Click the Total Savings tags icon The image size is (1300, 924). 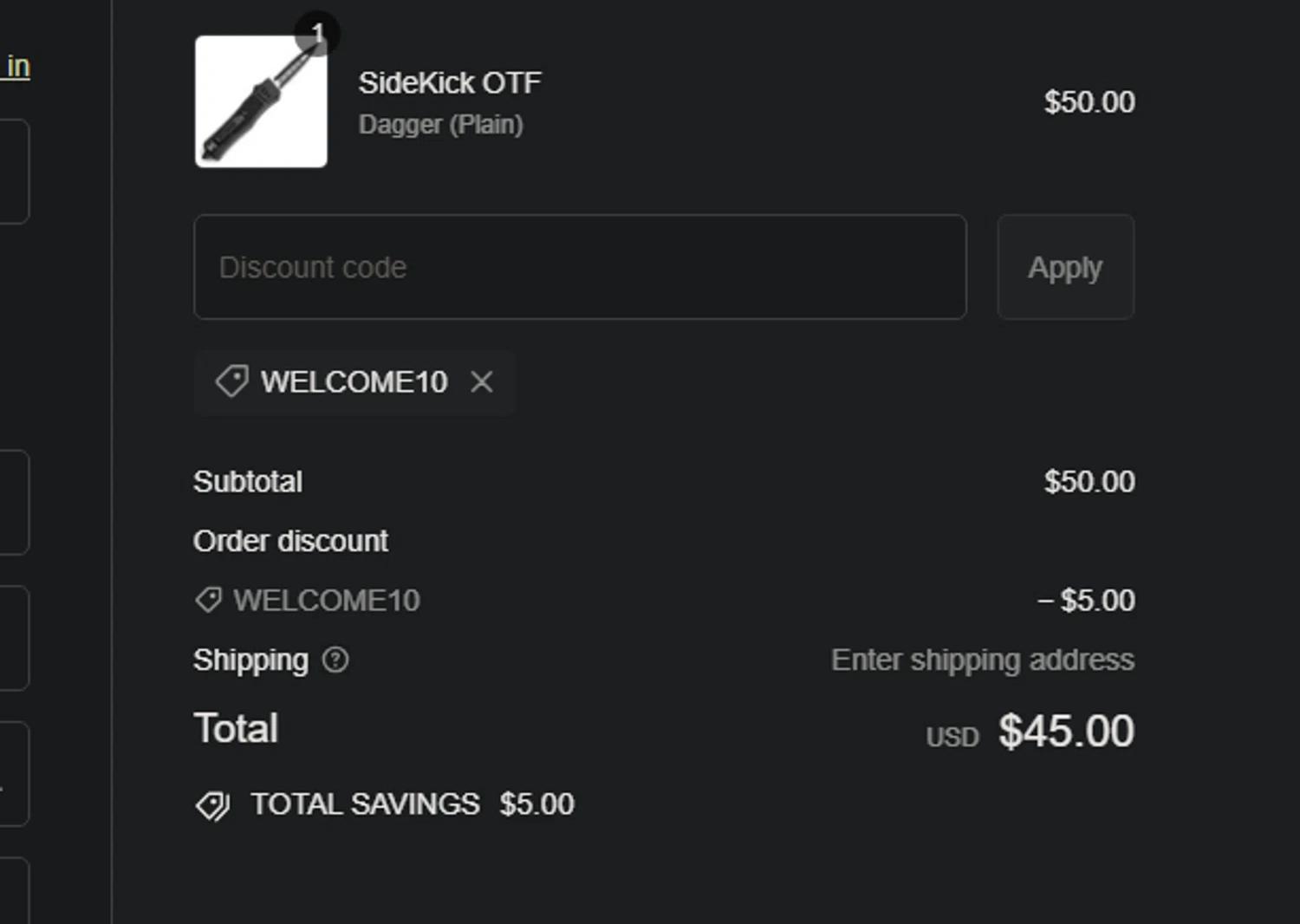212,805
